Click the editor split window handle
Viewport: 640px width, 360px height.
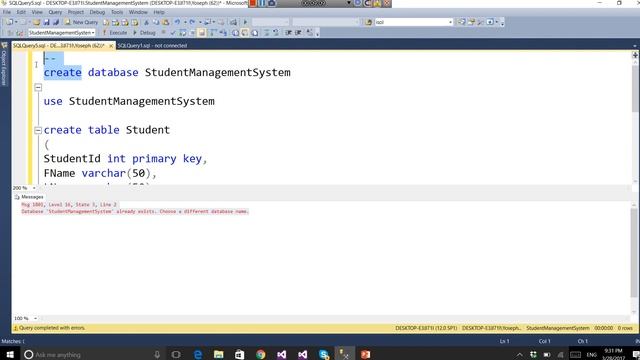635,55
